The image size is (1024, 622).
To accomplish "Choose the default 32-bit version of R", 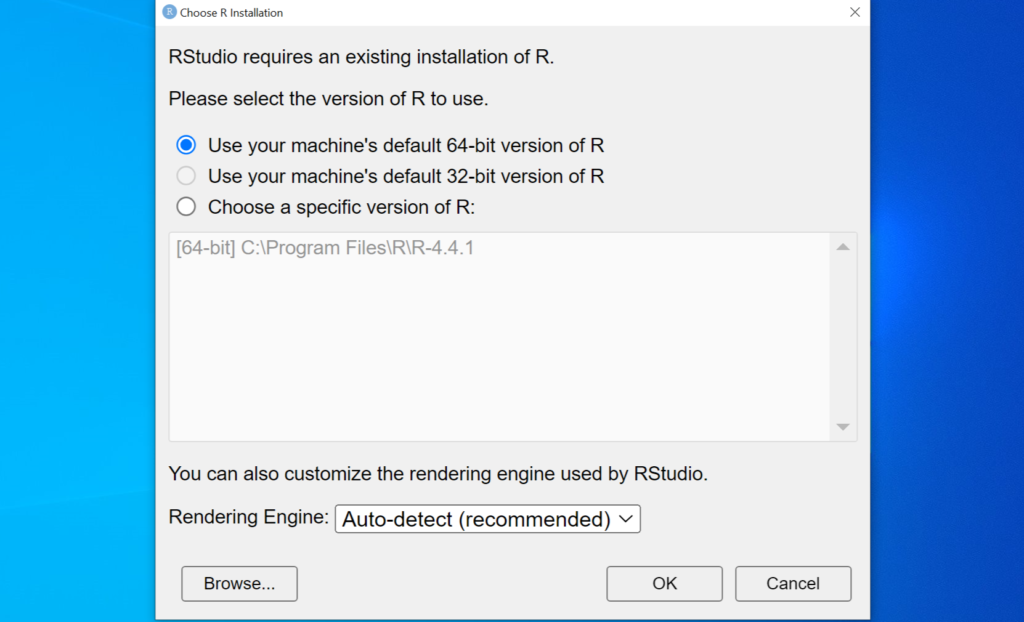I will (185, 176).
